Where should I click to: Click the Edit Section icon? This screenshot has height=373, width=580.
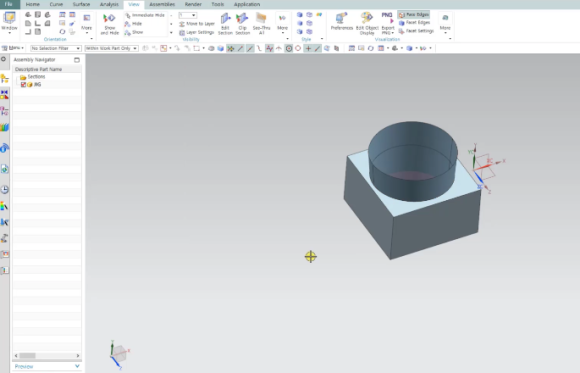(x=225, y=24)
